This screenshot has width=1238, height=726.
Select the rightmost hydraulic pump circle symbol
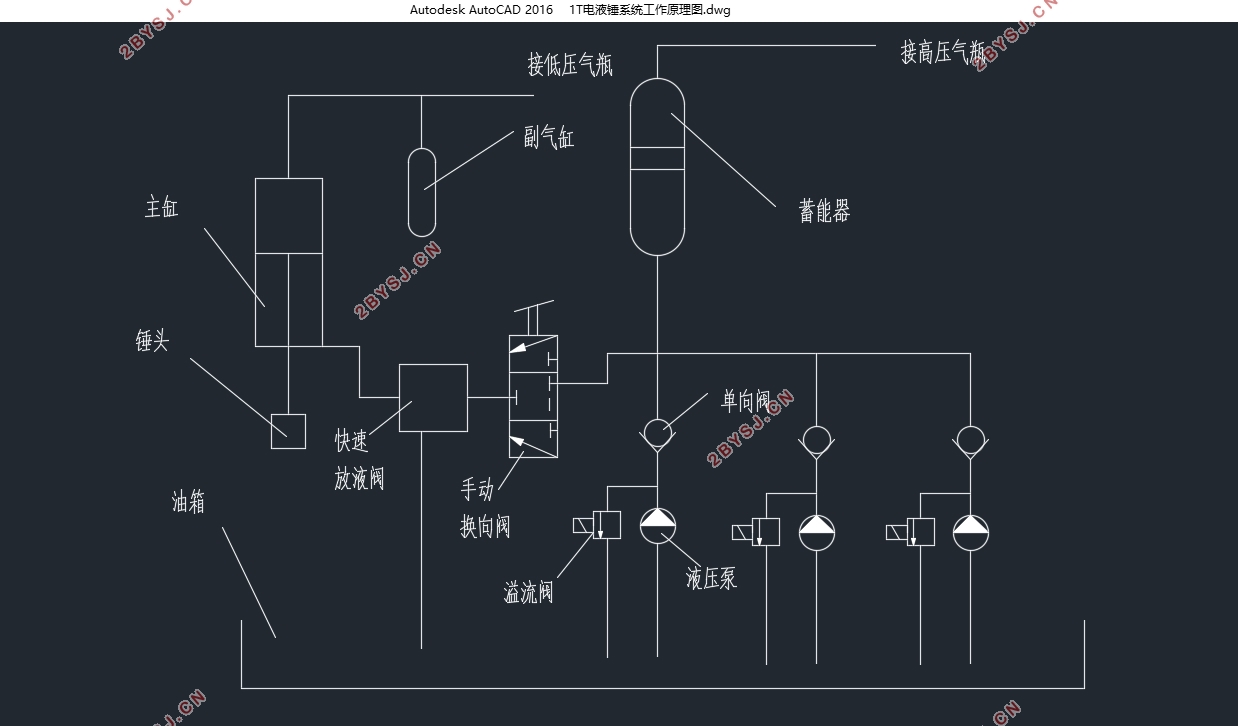tap(970, 532)
